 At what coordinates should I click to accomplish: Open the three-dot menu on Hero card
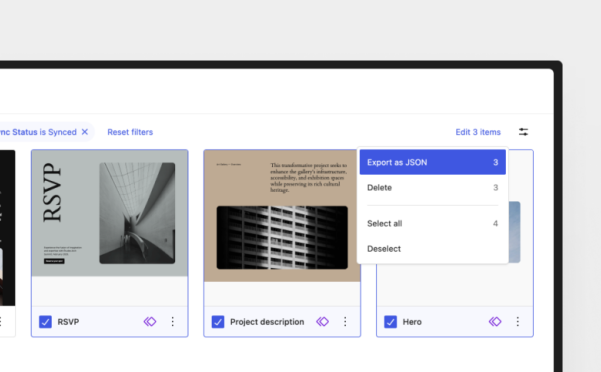click(x=517, y=321)
